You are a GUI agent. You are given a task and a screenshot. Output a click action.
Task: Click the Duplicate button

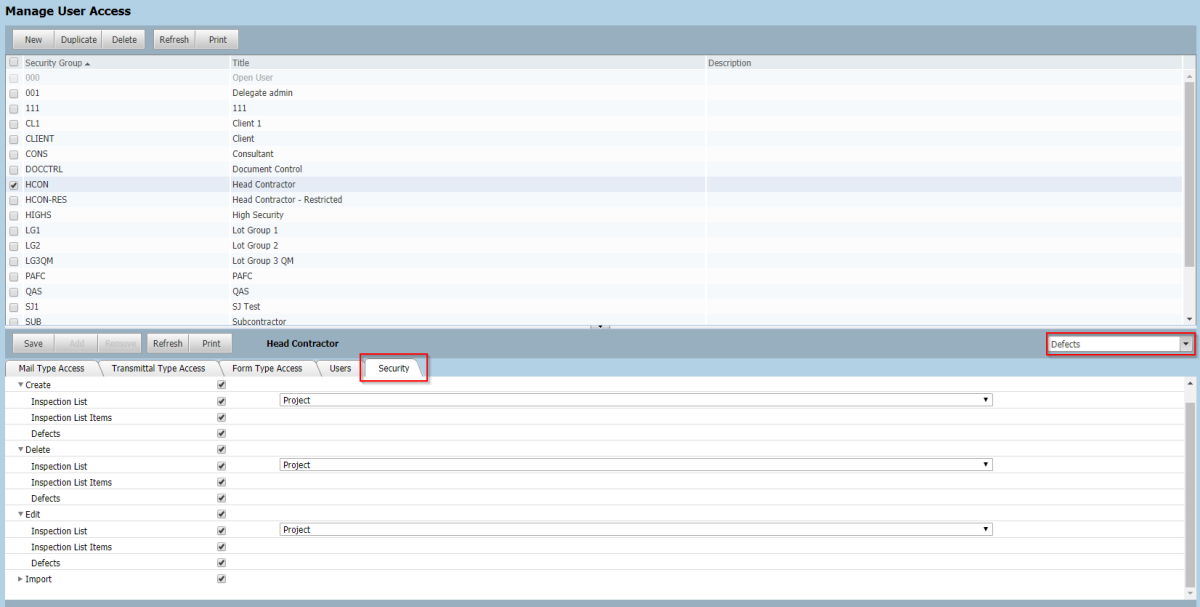pyautogui.click(x=78, y=40)
